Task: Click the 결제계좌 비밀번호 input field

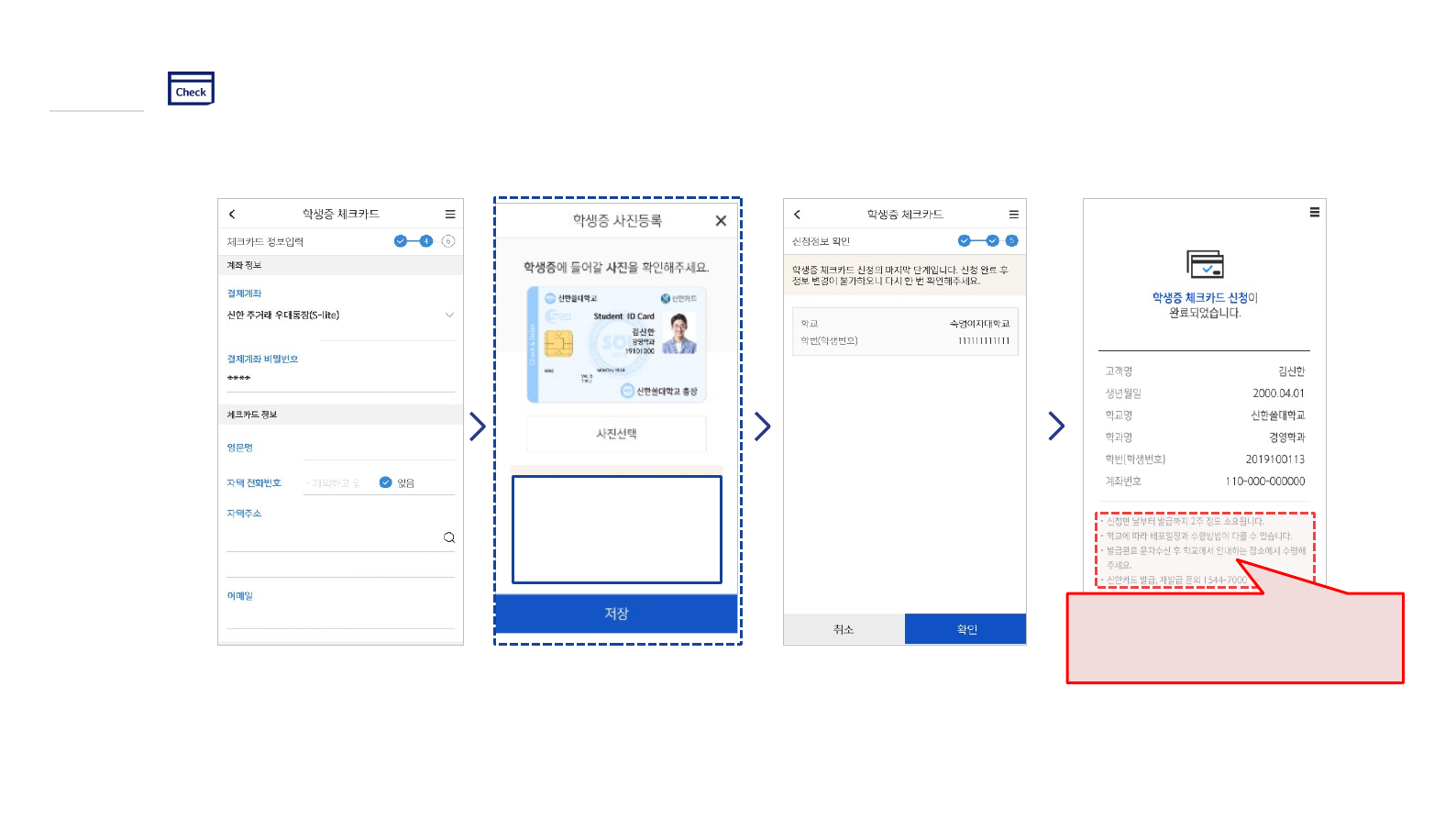Action: click(340, 378)
